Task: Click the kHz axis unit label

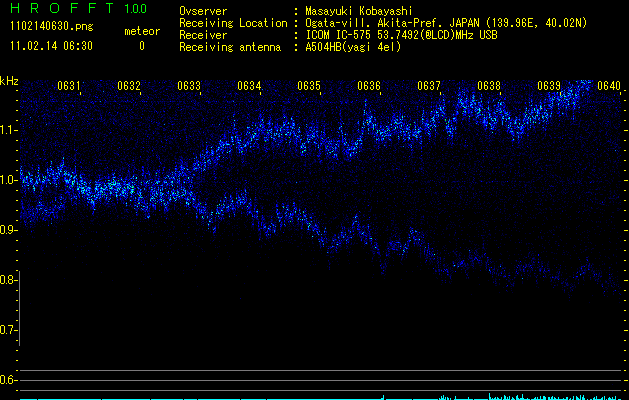Action: (x=9, y=81)
